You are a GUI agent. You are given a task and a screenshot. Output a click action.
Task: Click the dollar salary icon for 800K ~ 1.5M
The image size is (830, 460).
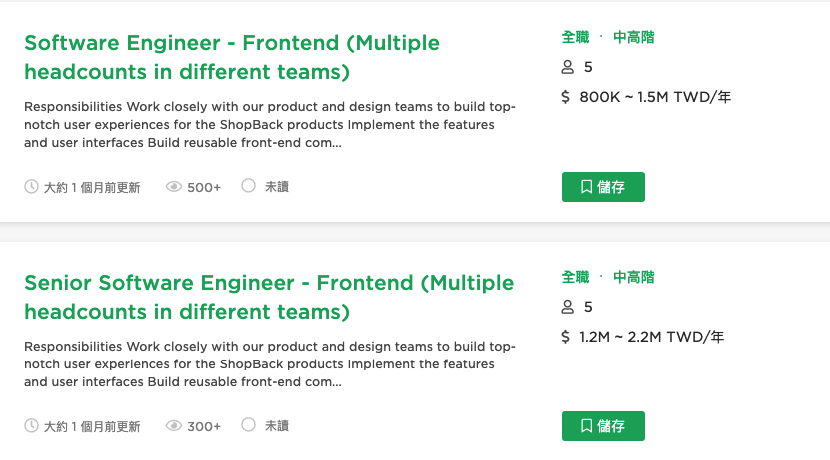coord(565,97)
